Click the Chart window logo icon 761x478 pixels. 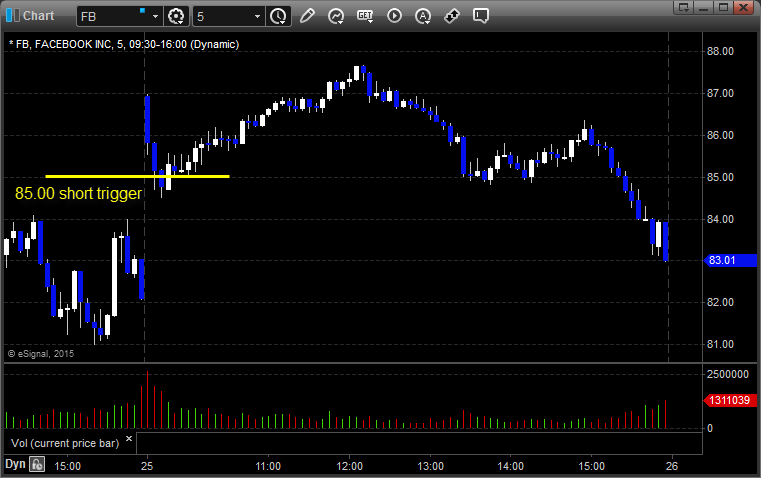pyautogui.click(x=13, y=16)
